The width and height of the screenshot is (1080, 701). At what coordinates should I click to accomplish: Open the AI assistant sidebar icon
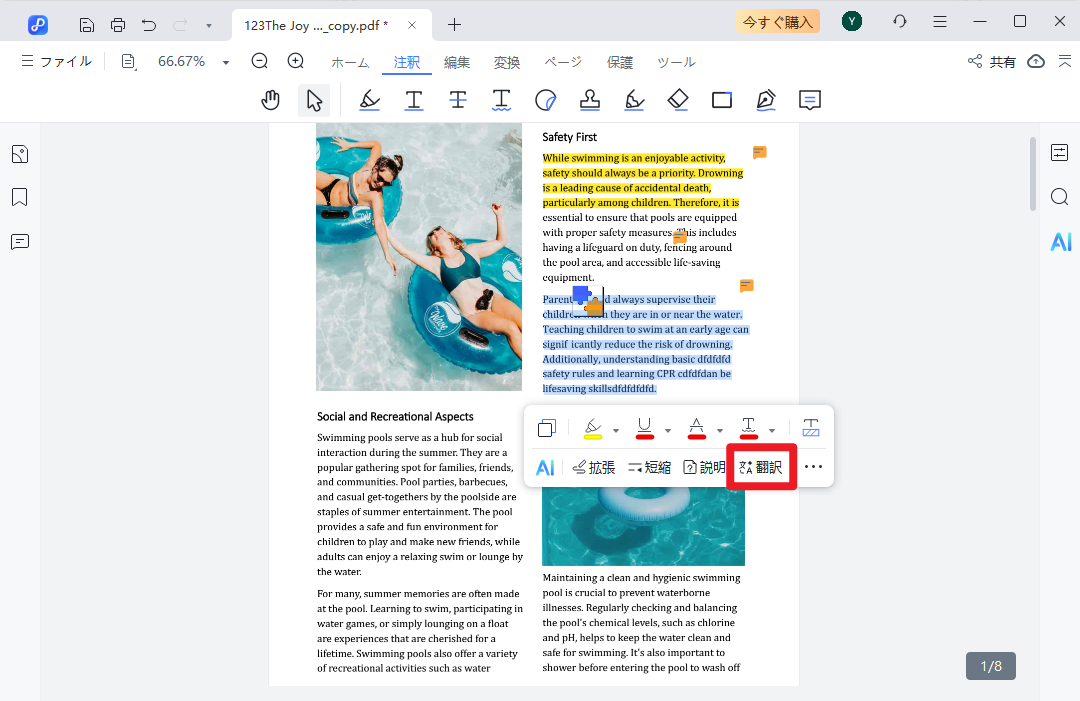pos(1060,241)
